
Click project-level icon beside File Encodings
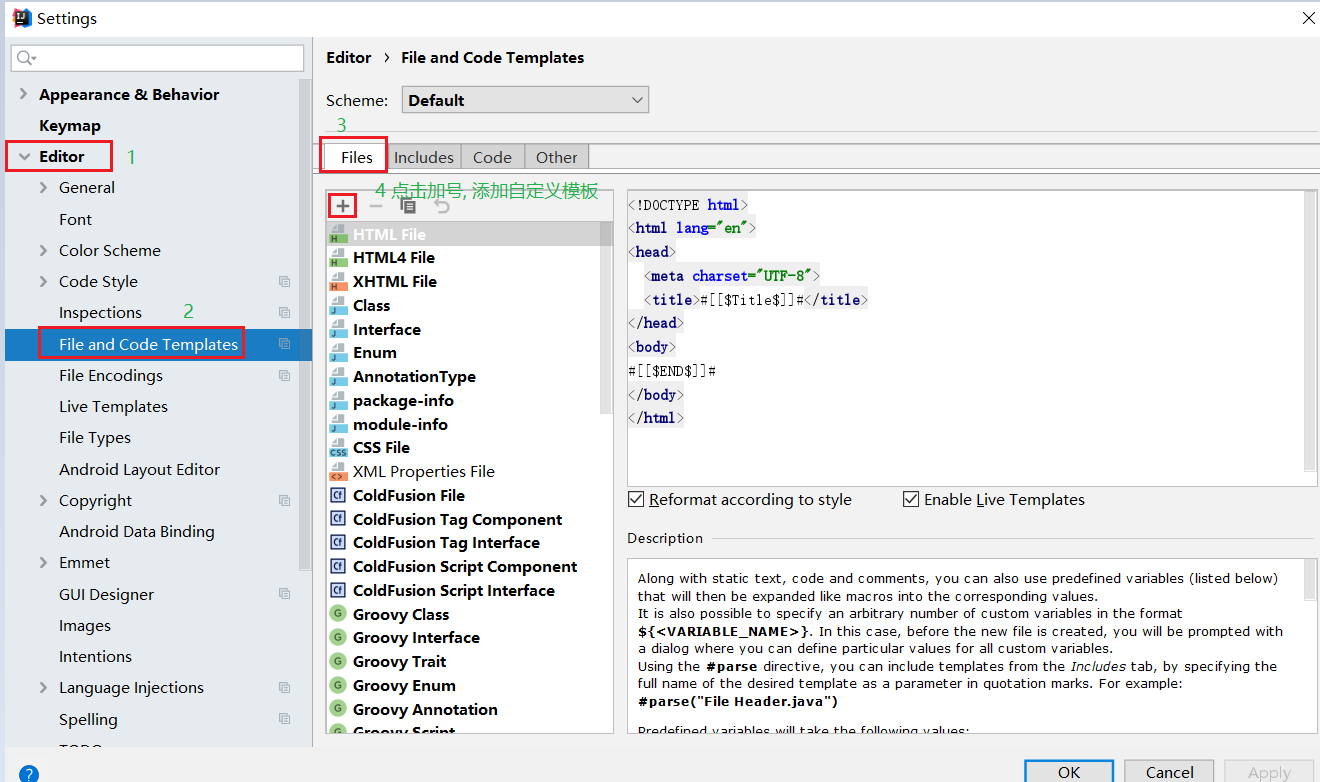point(284,376)
